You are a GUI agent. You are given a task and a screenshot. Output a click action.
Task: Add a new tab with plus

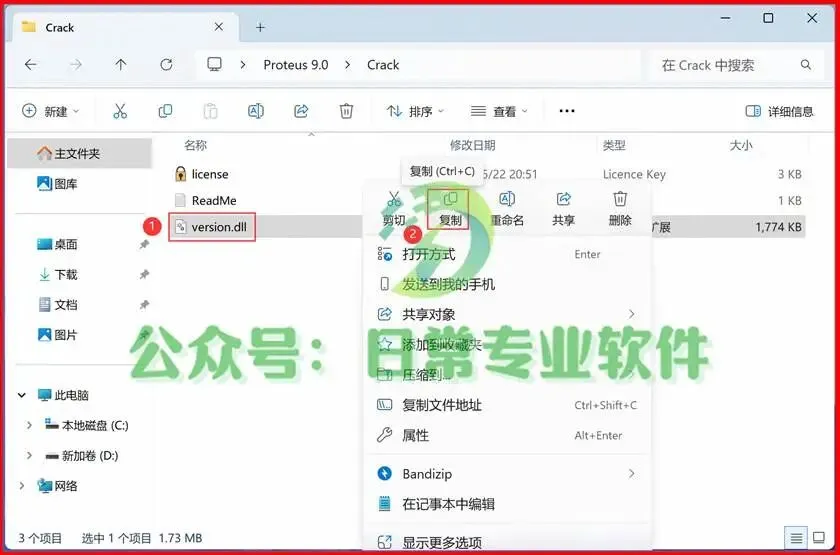[x=260, y=27]
